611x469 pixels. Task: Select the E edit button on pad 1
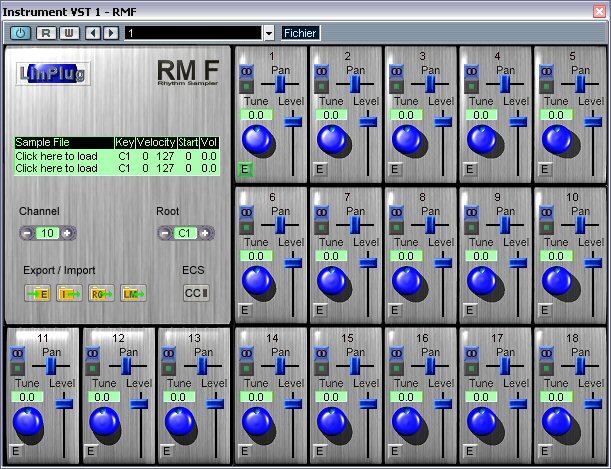click(x=245, y=169)
